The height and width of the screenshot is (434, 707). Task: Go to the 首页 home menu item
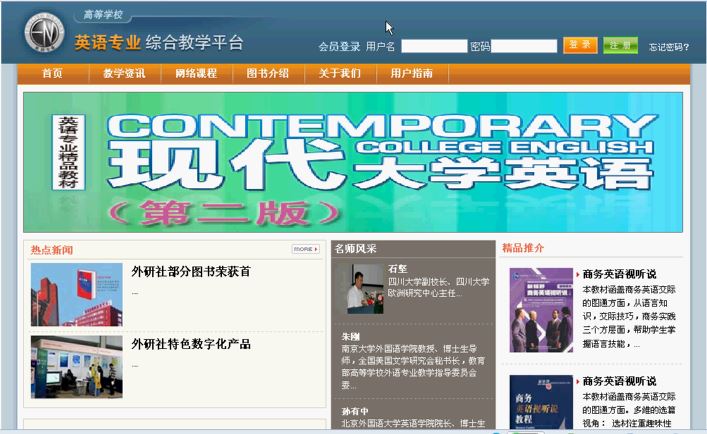click(x=53, y=73)
